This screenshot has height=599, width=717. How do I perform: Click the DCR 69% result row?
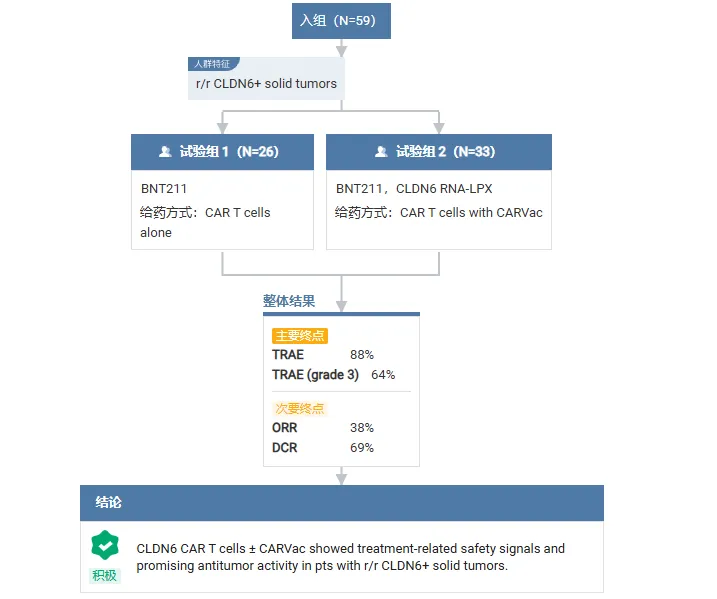click(323, 448)
